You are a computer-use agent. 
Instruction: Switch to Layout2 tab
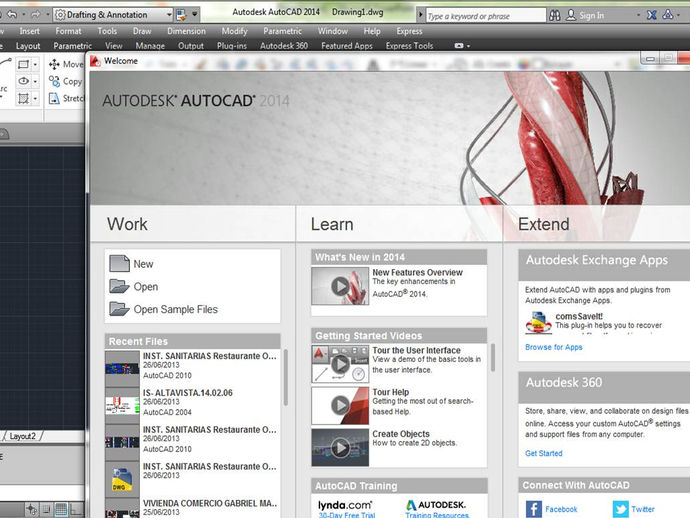pyautogui.click(x=22, y=436)
